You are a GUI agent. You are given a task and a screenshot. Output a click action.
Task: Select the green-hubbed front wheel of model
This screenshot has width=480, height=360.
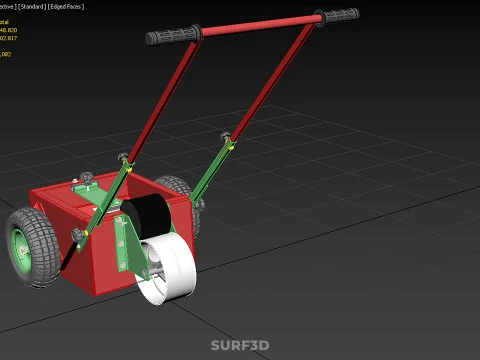[33, 247]
